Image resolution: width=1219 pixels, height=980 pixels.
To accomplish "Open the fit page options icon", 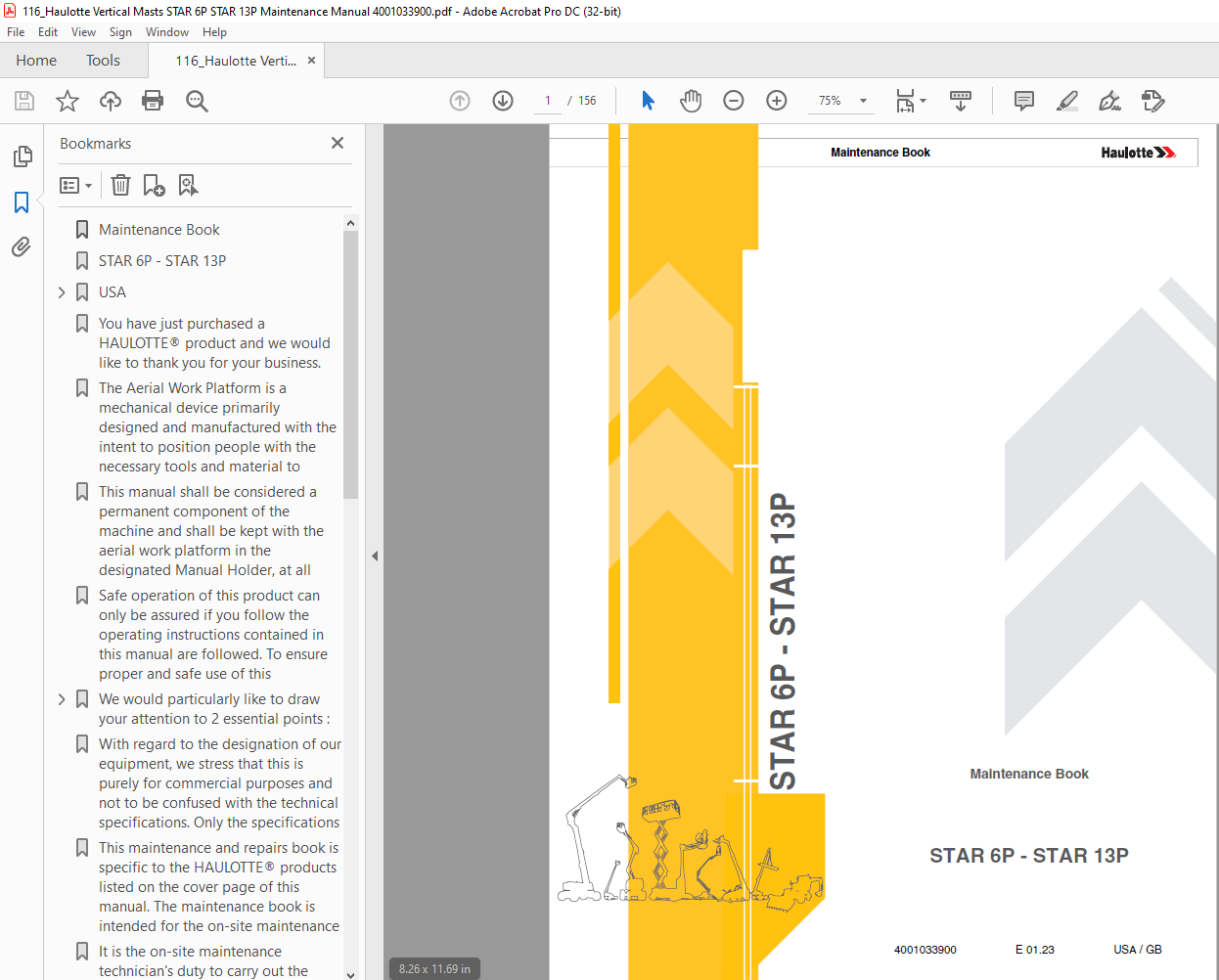I will click(x=911, y=101).
